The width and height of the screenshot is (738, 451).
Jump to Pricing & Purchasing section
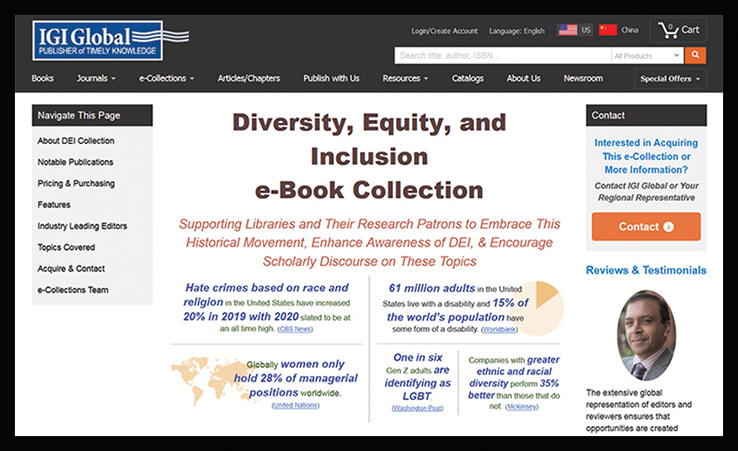click(x=76, y=184)
